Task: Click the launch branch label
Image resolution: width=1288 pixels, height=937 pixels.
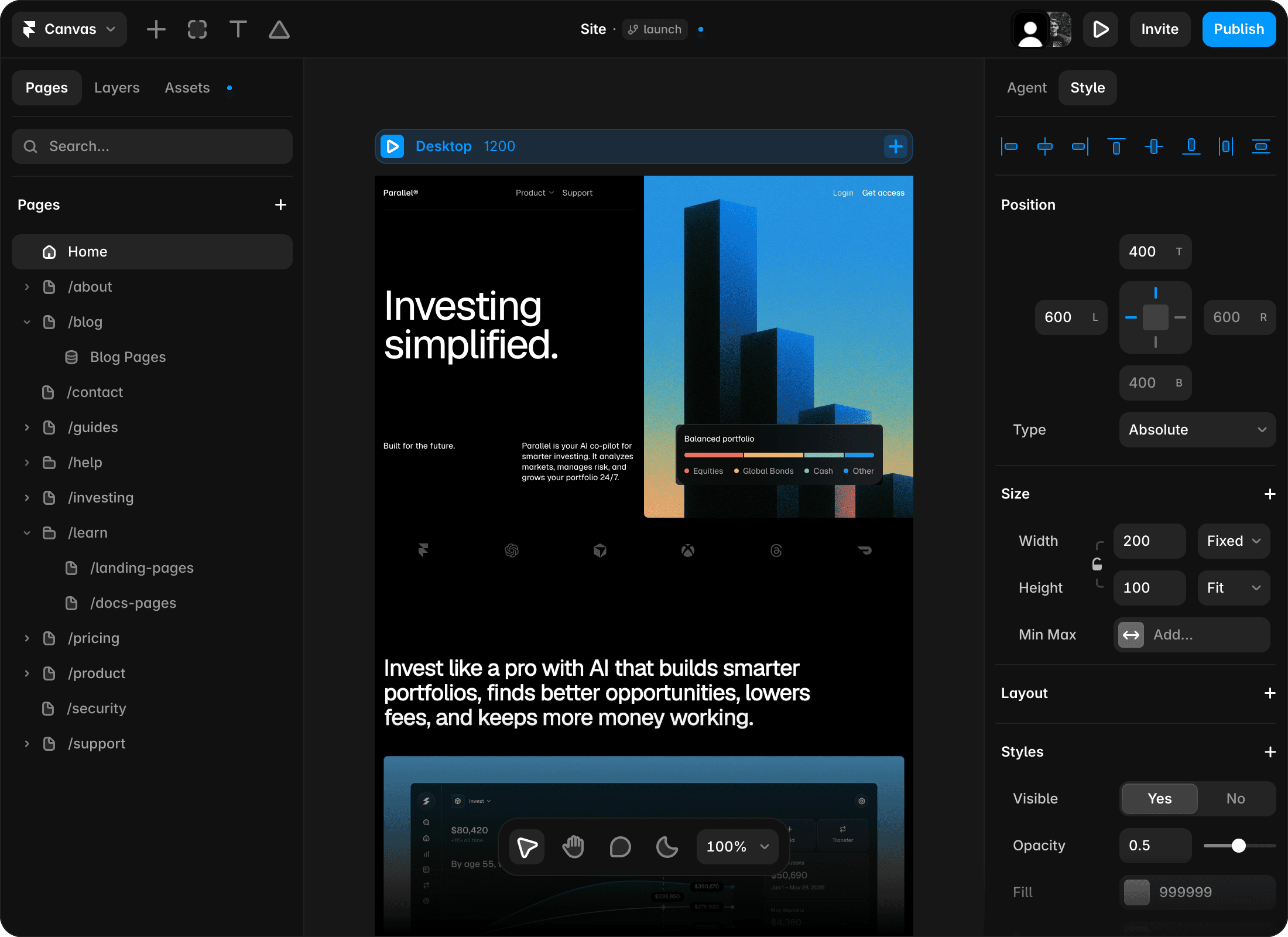Action: point(655,29)
